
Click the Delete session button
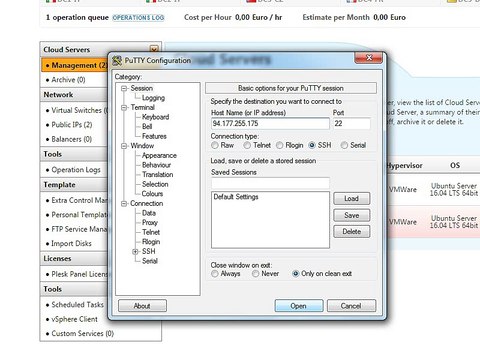352,232
